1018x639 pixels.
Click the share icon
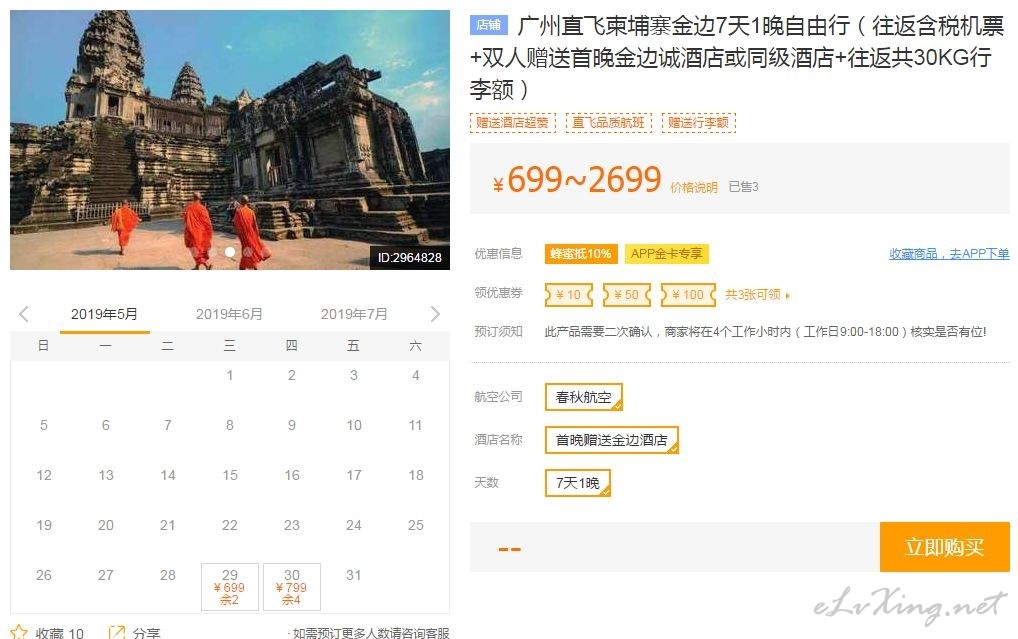[117, 632]
